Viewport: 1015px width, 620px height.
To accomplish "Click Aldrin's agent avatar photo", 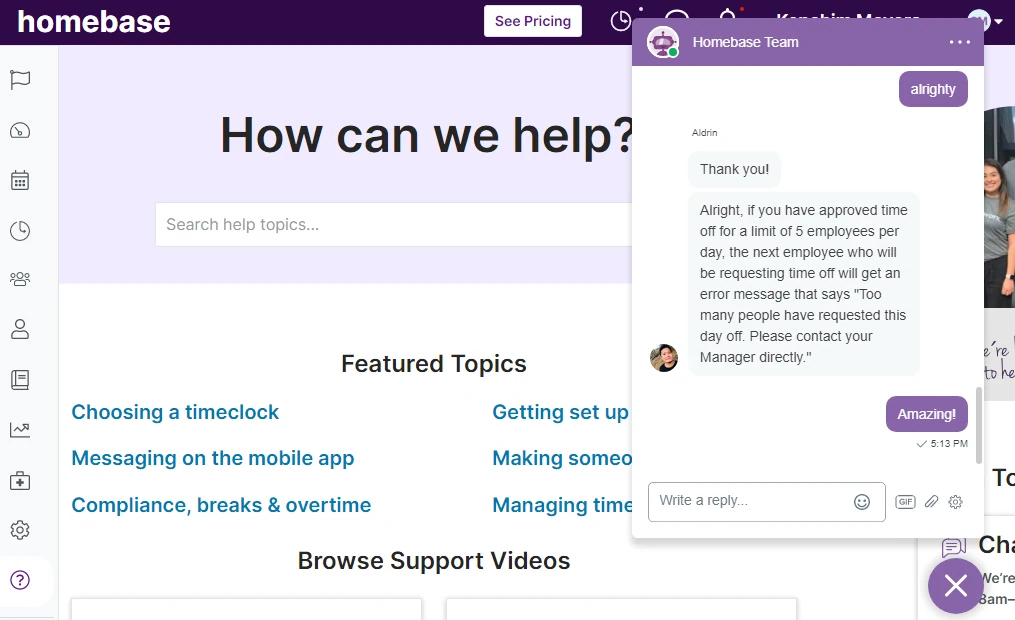I will click(x=664, y=358).
